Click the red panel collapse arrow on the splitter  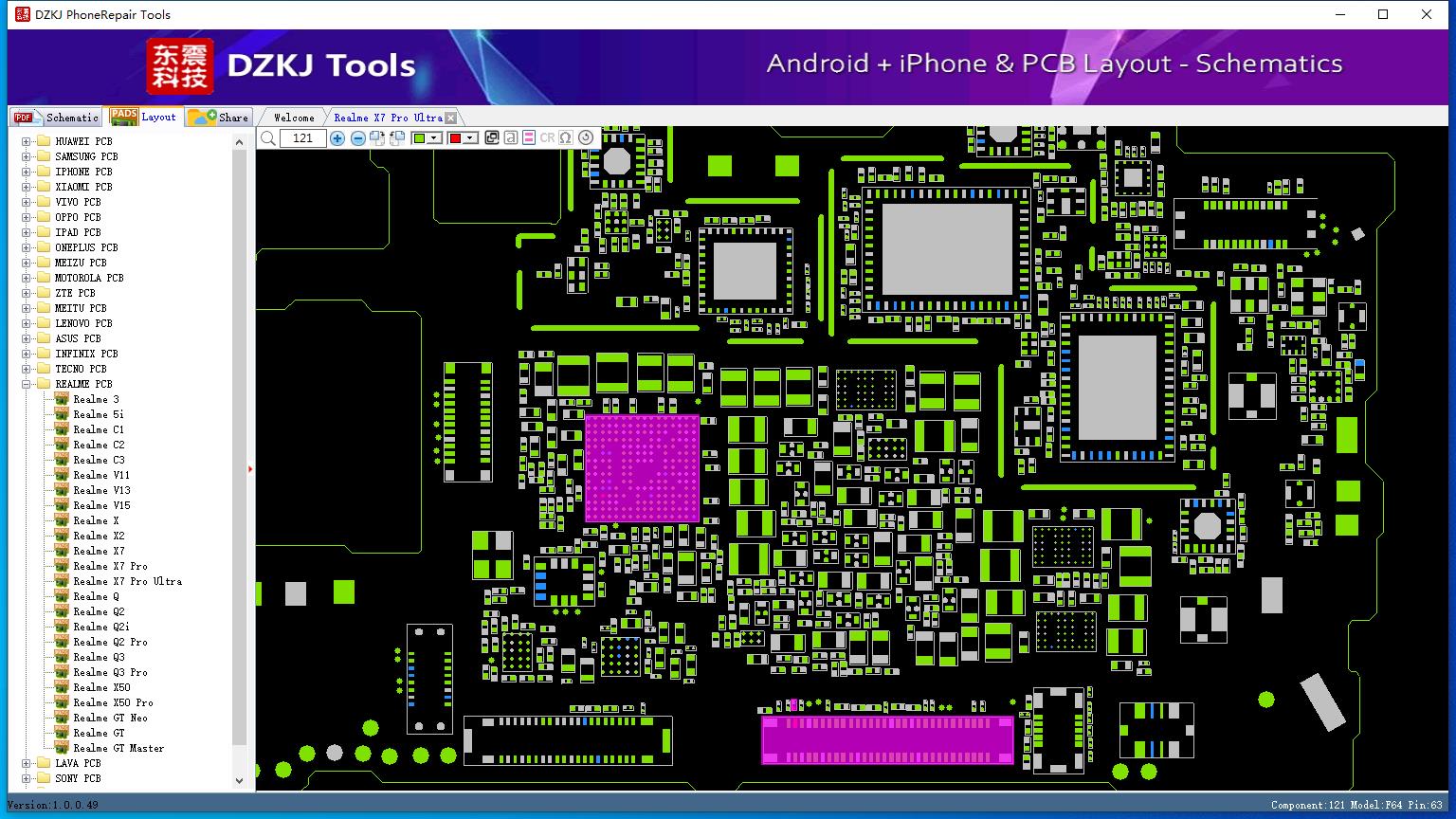point(250,468)
